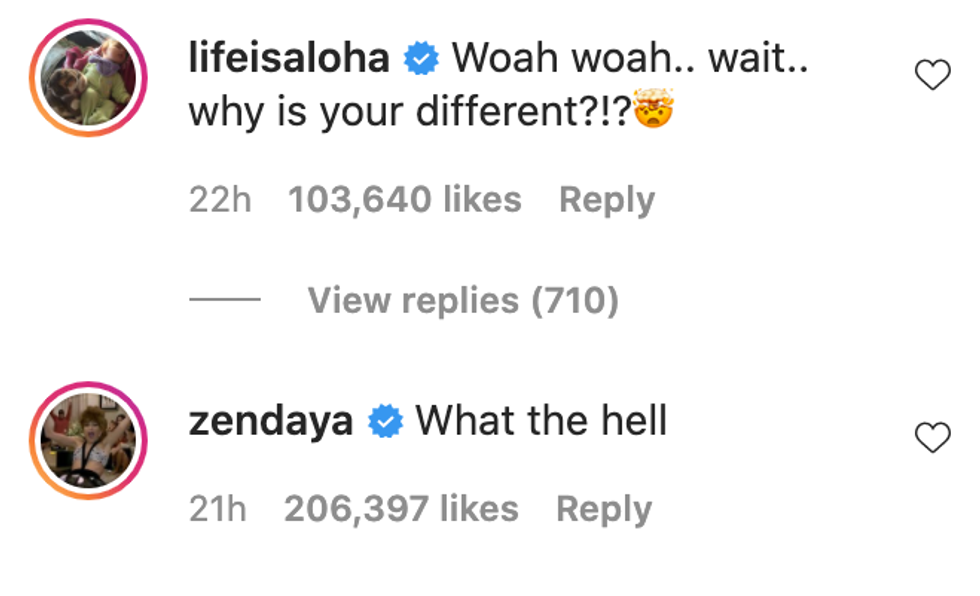
Task: Click the verified badge next to zendaya
Action: [385, 422]
